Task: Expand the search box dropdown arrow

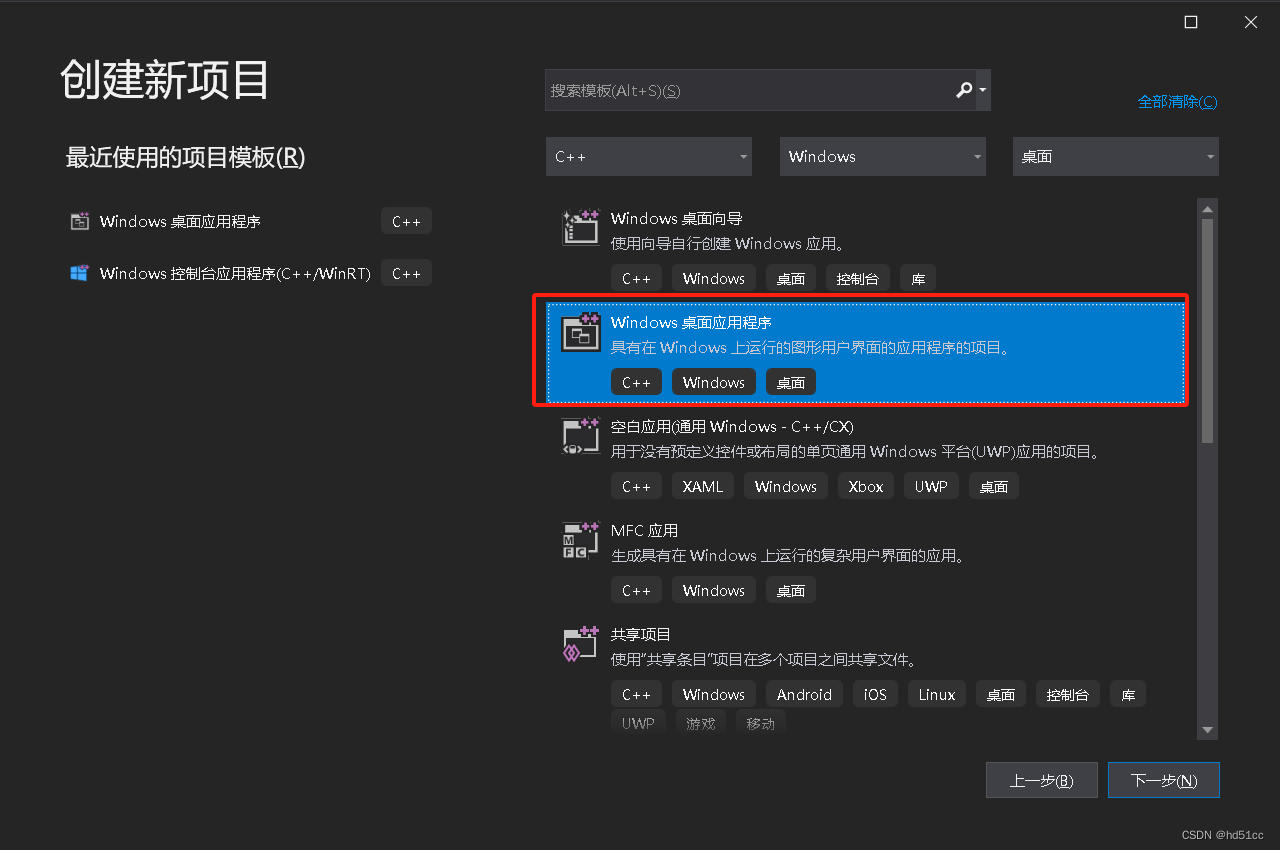Action: (x=983, y=90)
